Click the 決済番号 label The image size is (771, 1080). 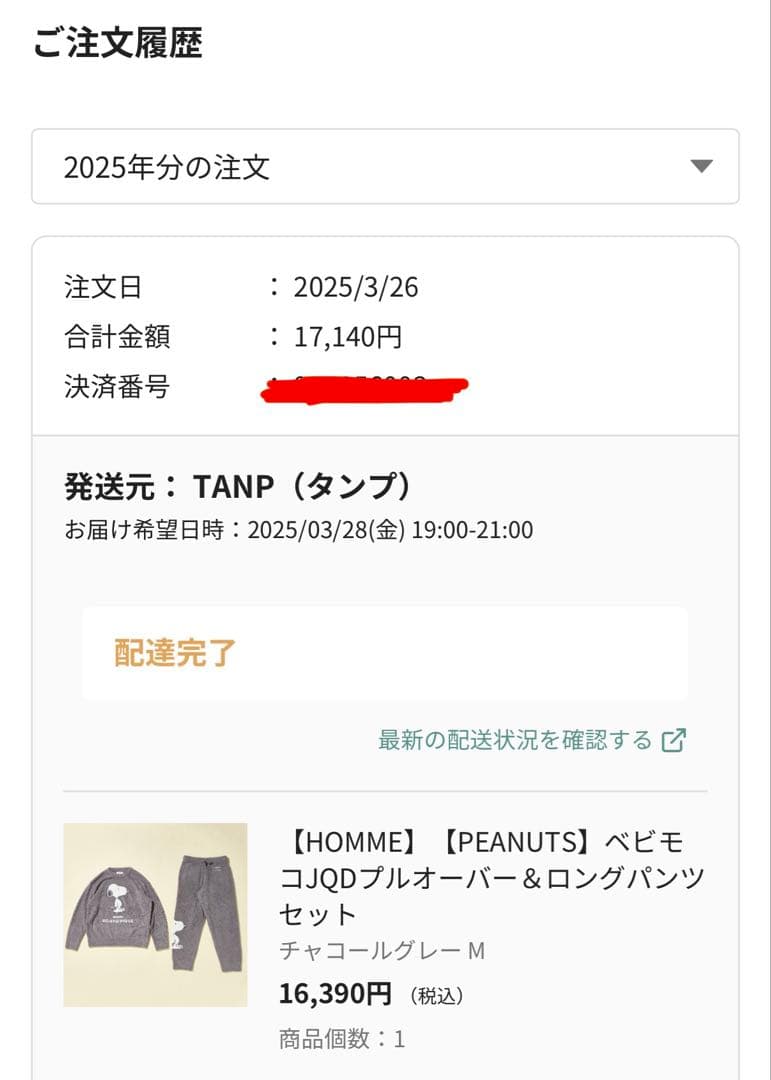click(x=117, y=387)
